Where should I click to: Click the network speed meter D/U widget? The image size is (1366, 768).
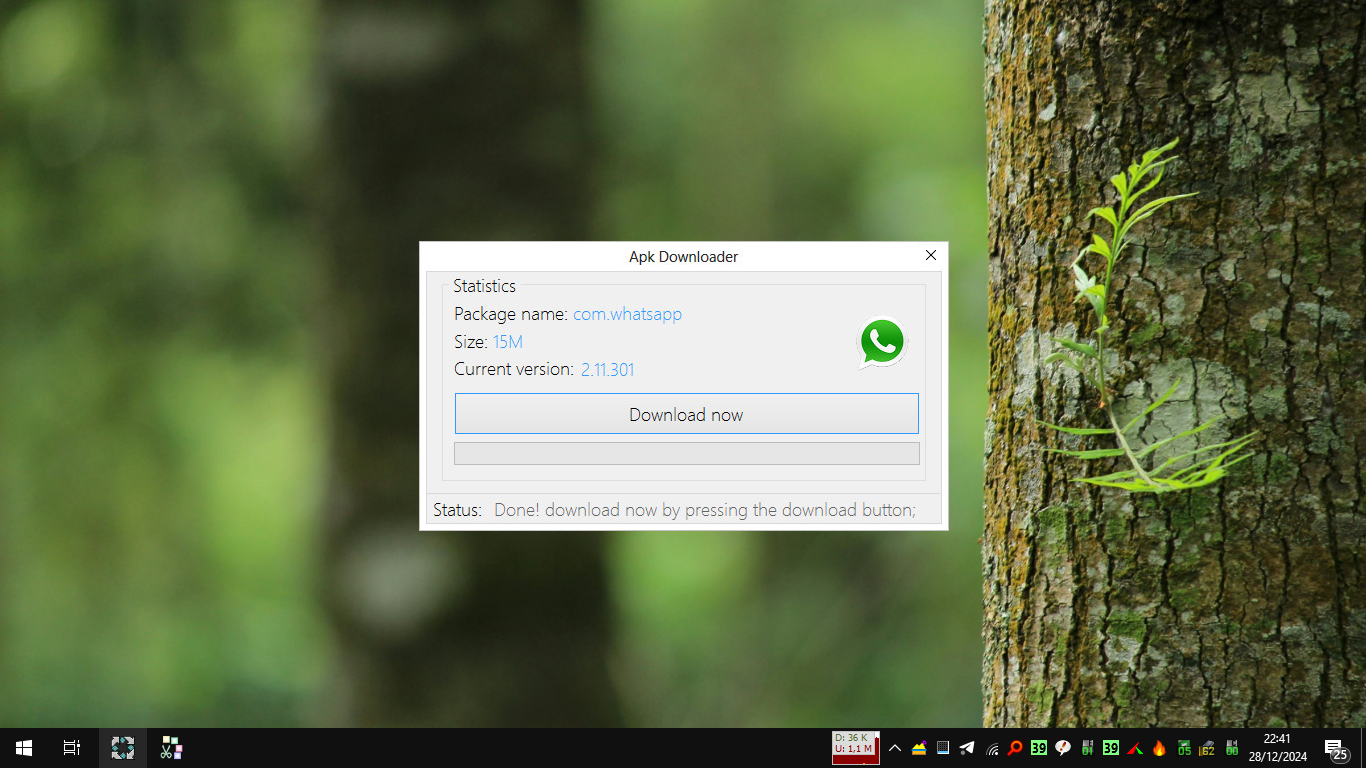click(x=856, y=747)
